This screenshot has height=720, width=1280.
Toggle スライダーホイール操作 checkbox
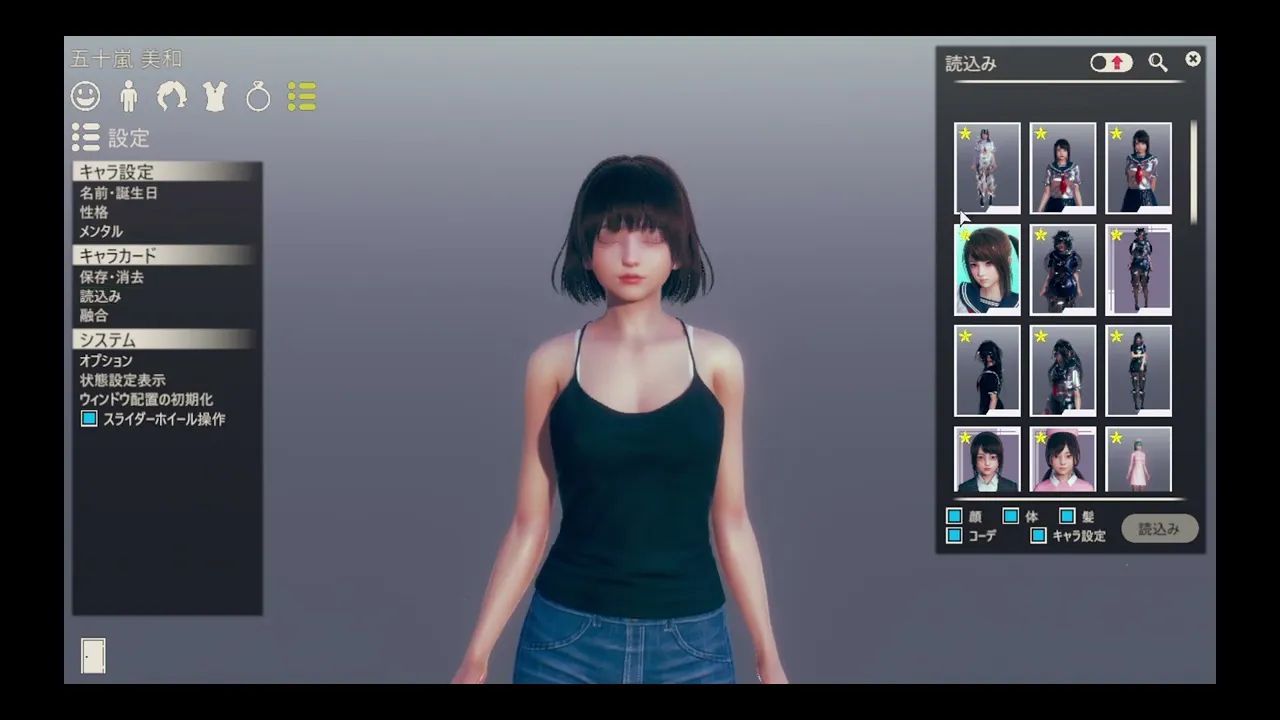[89, 419]
